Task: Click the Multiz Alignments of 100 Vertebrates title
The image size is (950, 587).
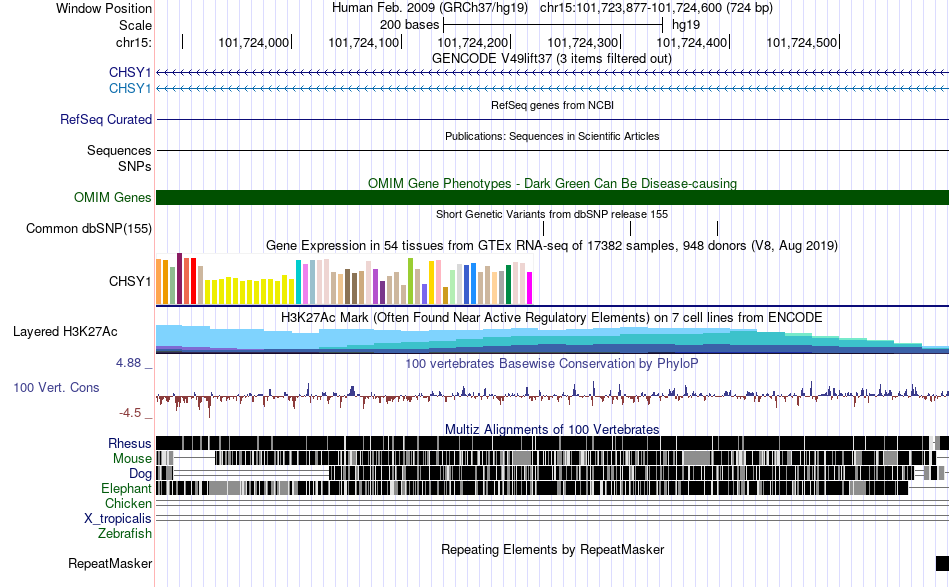Action: click(552, 429)
